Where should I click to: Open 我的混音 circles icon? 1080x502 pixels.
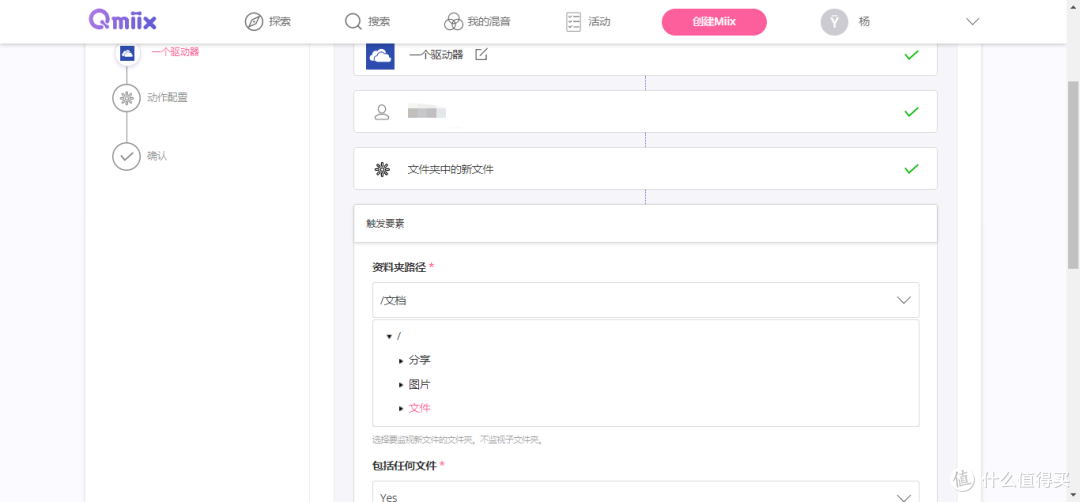pos(453,22)
